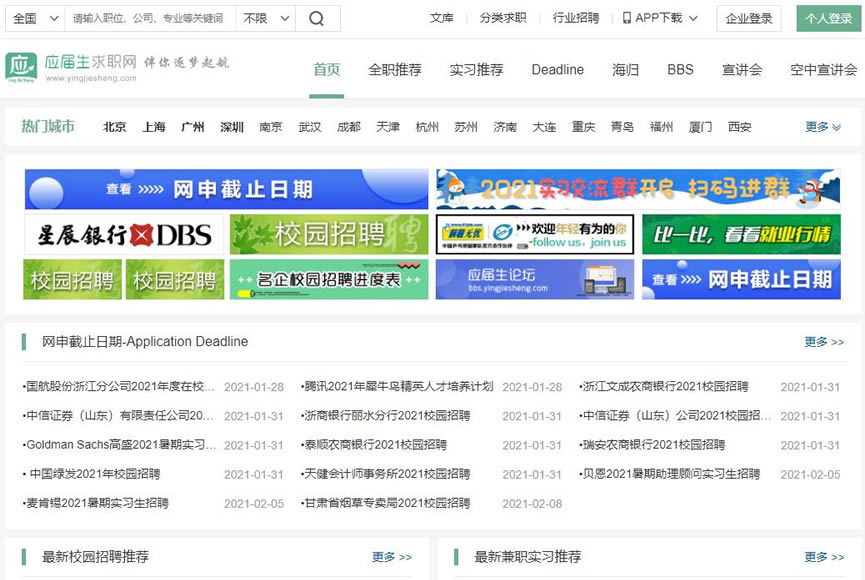Image resolution: width=865 pixels, height=580 pixels.
Task: Open the 应届生论坛 banner
Action: click(x=535, y=279)
